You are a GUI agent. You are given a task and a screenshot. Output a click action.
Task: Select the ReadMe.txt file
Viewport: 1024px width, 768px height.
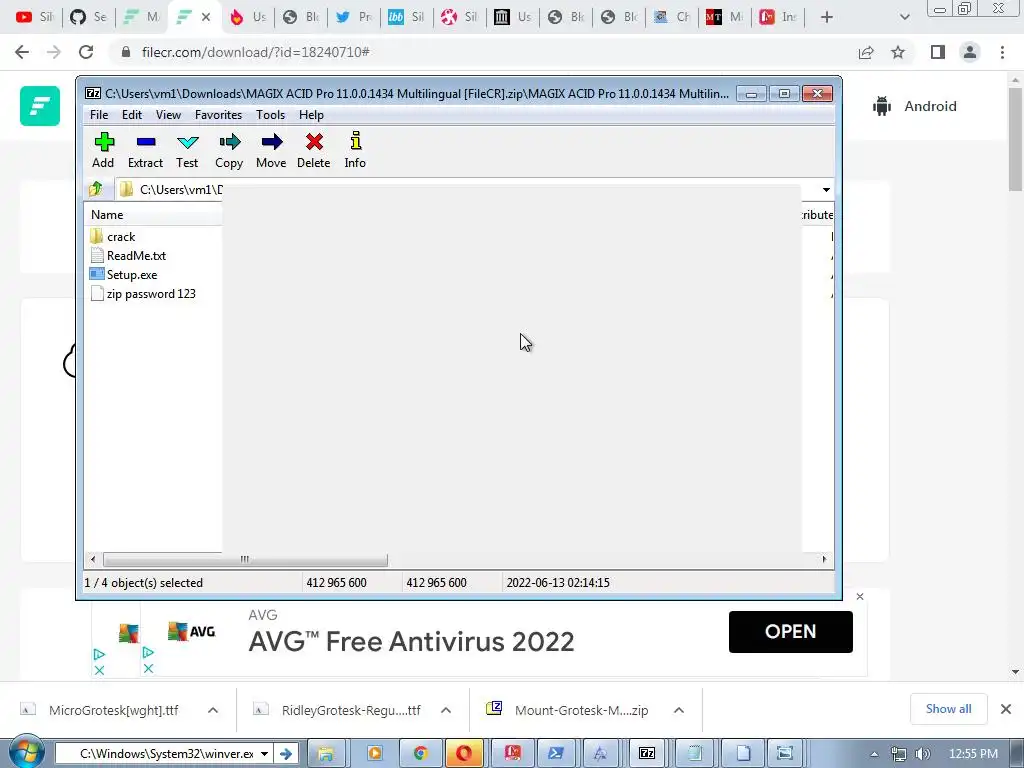136,255
